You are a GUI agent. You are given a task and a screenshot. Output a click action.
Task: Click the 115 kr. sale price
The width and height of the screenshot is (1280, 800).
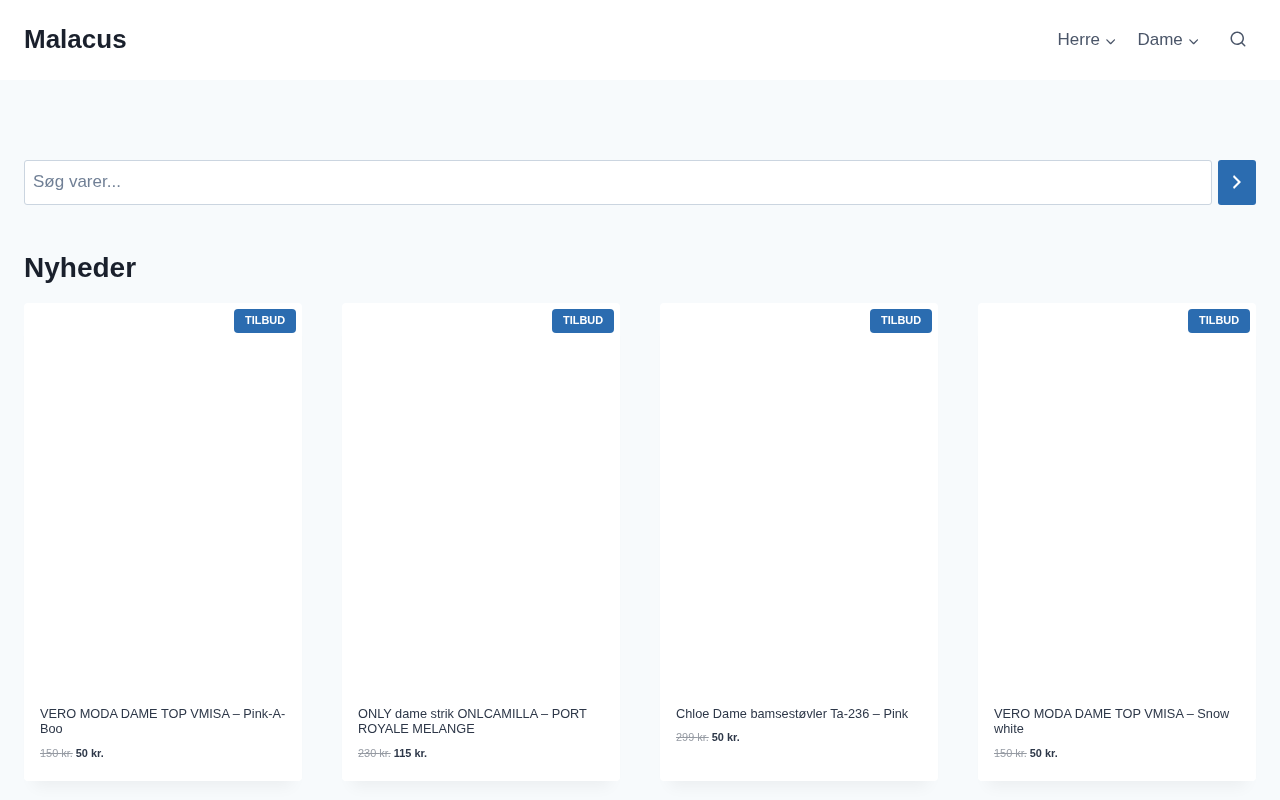[410, 753]
